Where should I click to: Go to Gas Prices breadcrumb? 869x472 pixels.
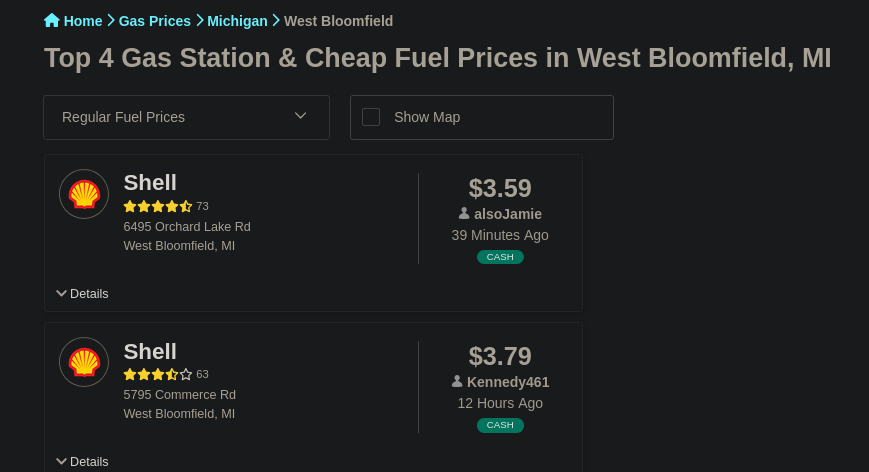click(x=155, y=21)
